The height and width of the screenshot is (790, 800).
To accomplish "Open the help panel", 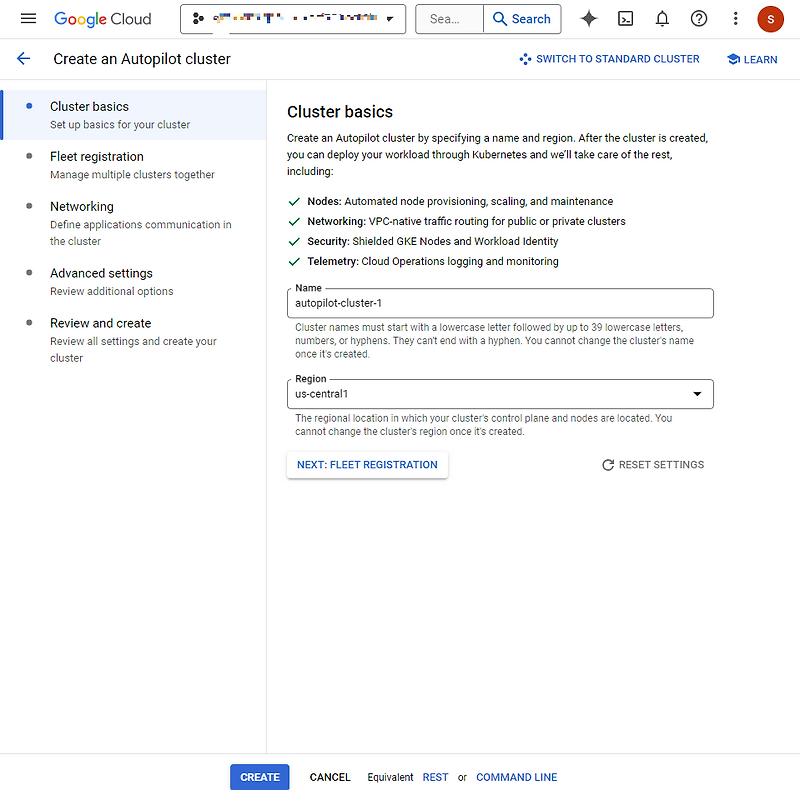I will [x=698, y=18].
